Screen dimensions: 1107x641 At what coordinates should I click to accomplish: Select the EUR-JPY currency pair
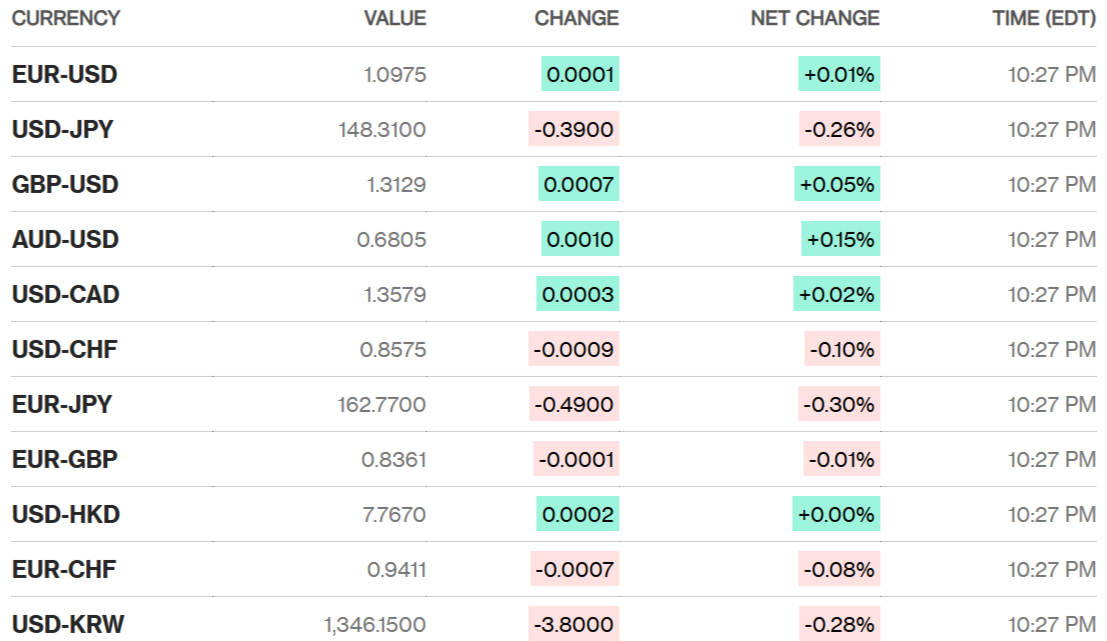point(62,405)
